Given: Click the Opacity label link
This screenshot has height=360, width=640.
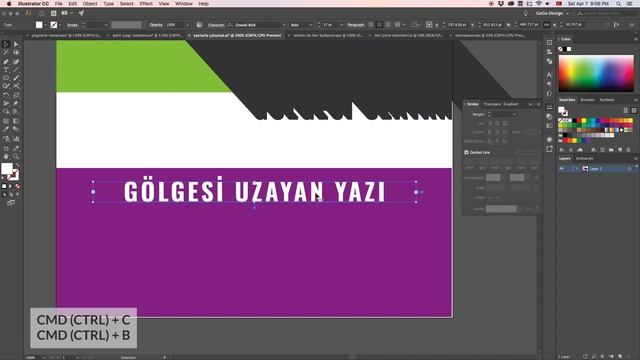Looking at the screenshot, I should coord(156,25).
